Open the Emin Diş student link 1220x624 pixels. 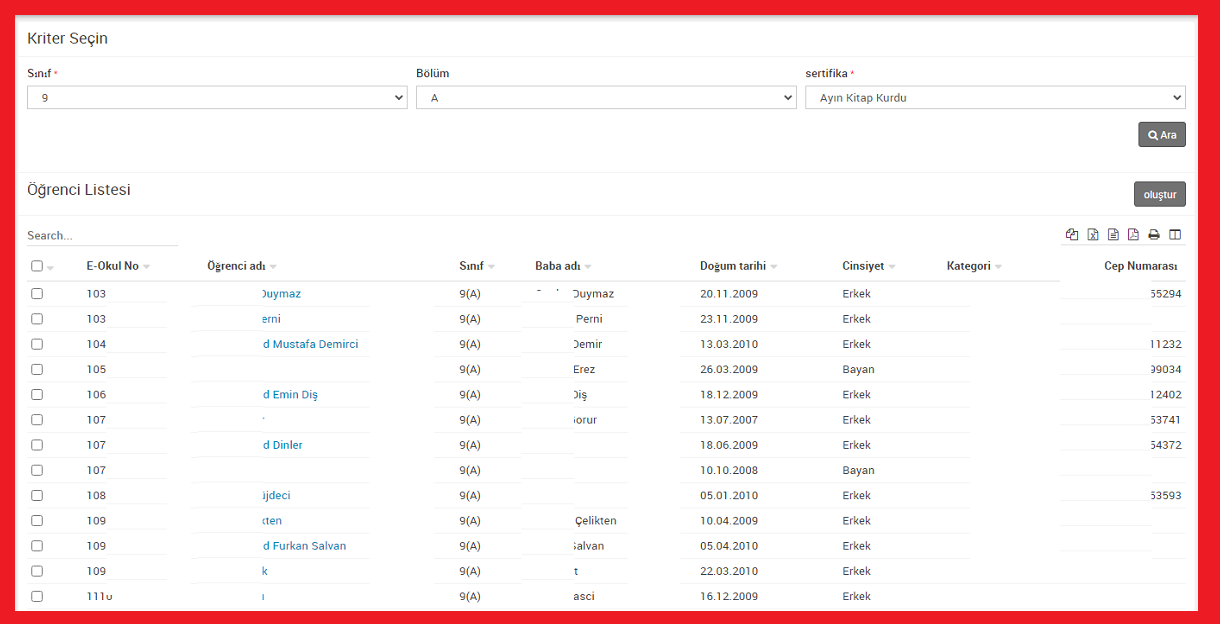click(x=289, y=395)
